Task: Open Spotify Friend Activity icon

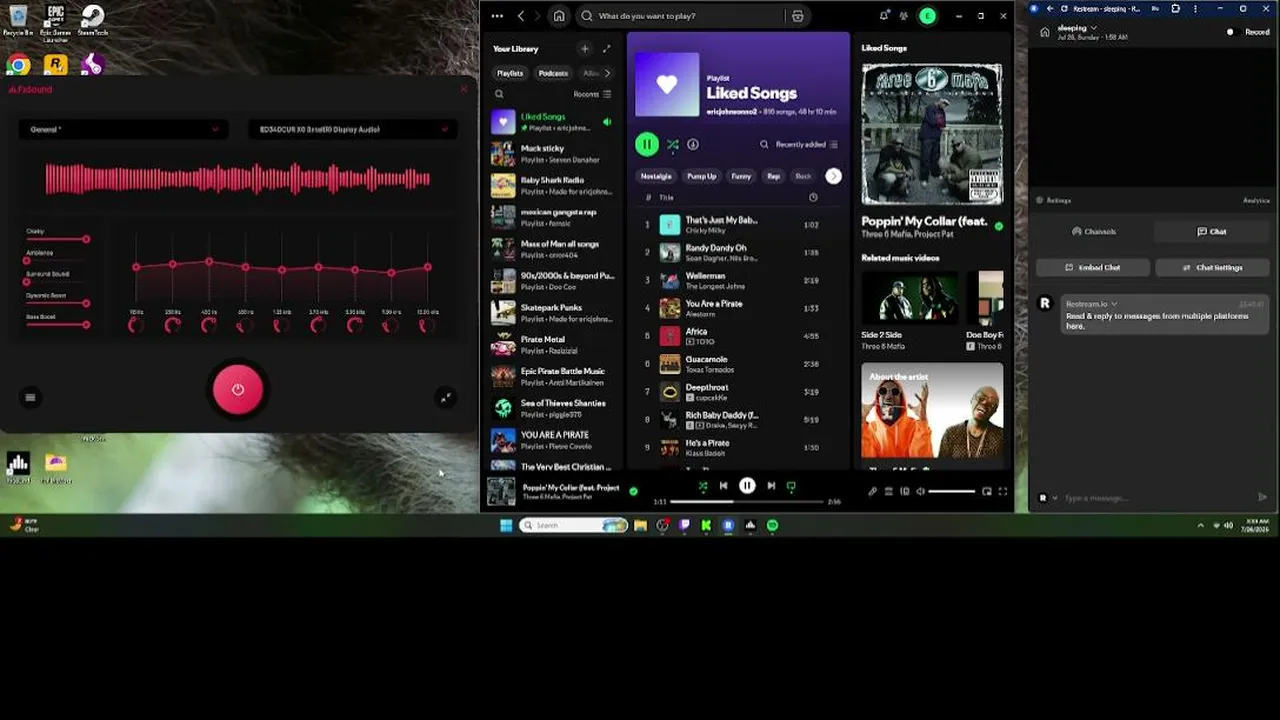Action: point(904,16)
